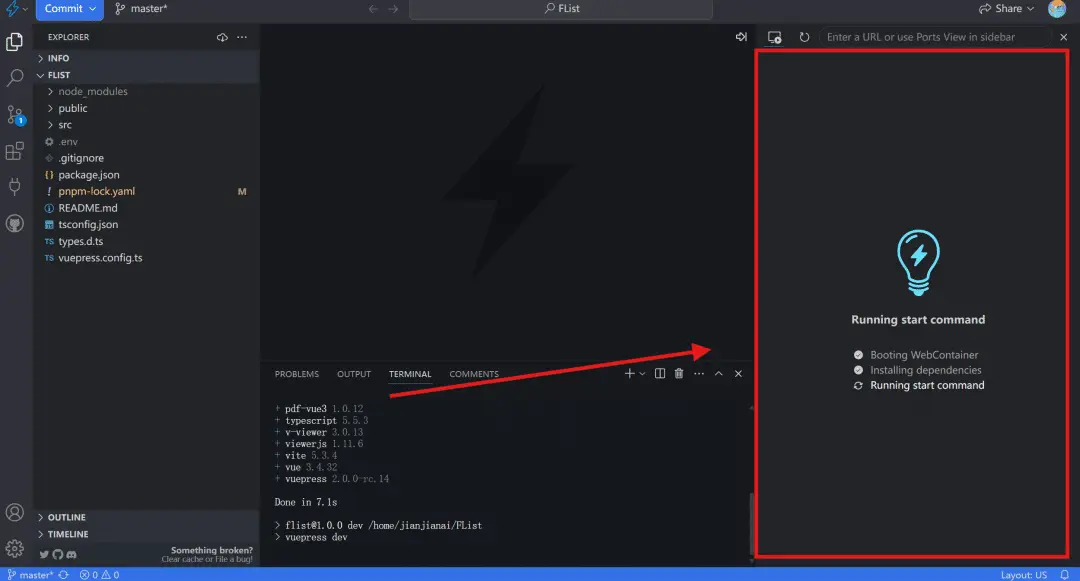
Task: Expand the node_modules folder
Action: click(92, 91)
